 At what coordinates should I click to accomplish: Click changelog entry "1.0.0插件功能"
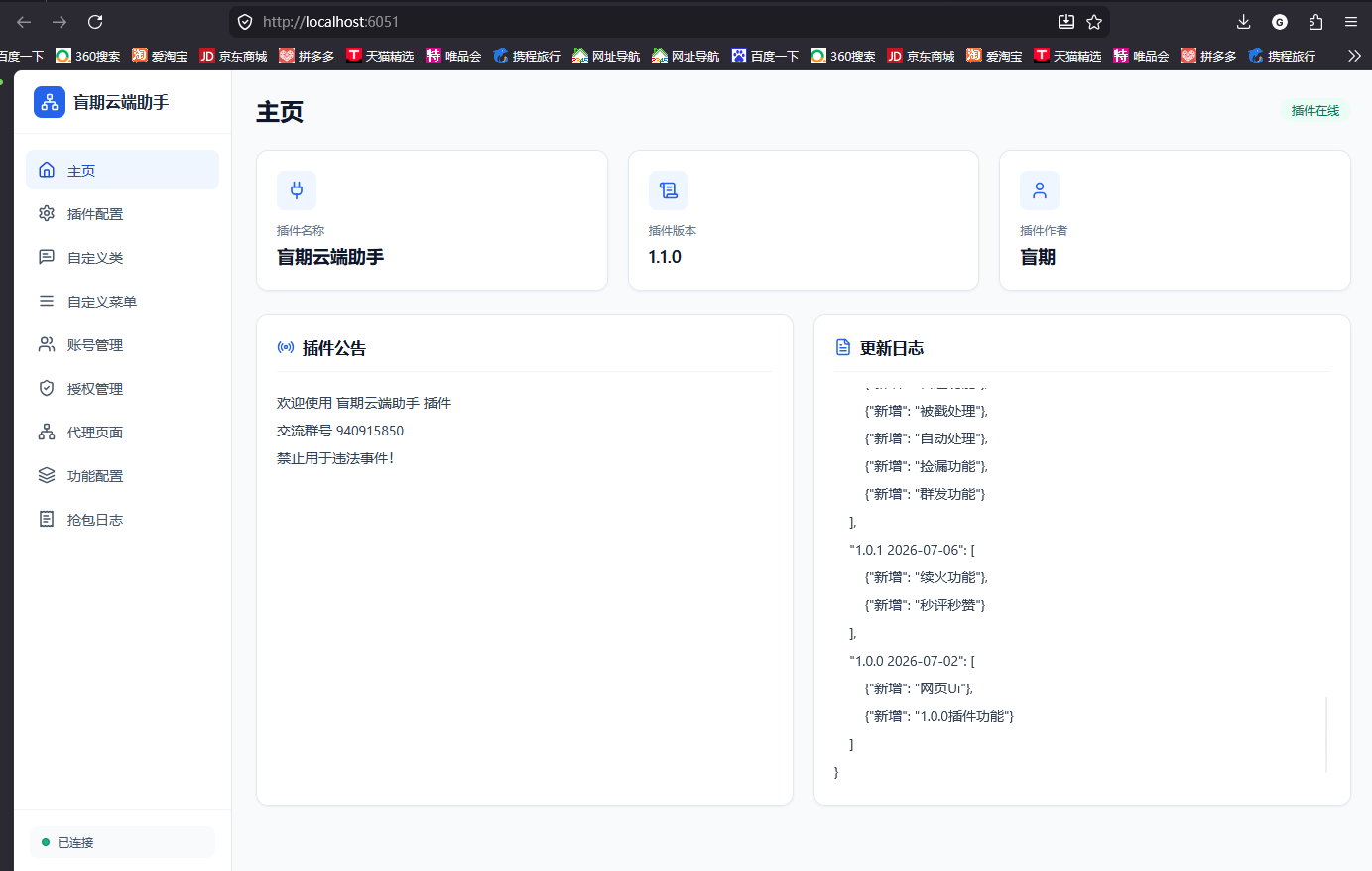click(x=939, y=716)
